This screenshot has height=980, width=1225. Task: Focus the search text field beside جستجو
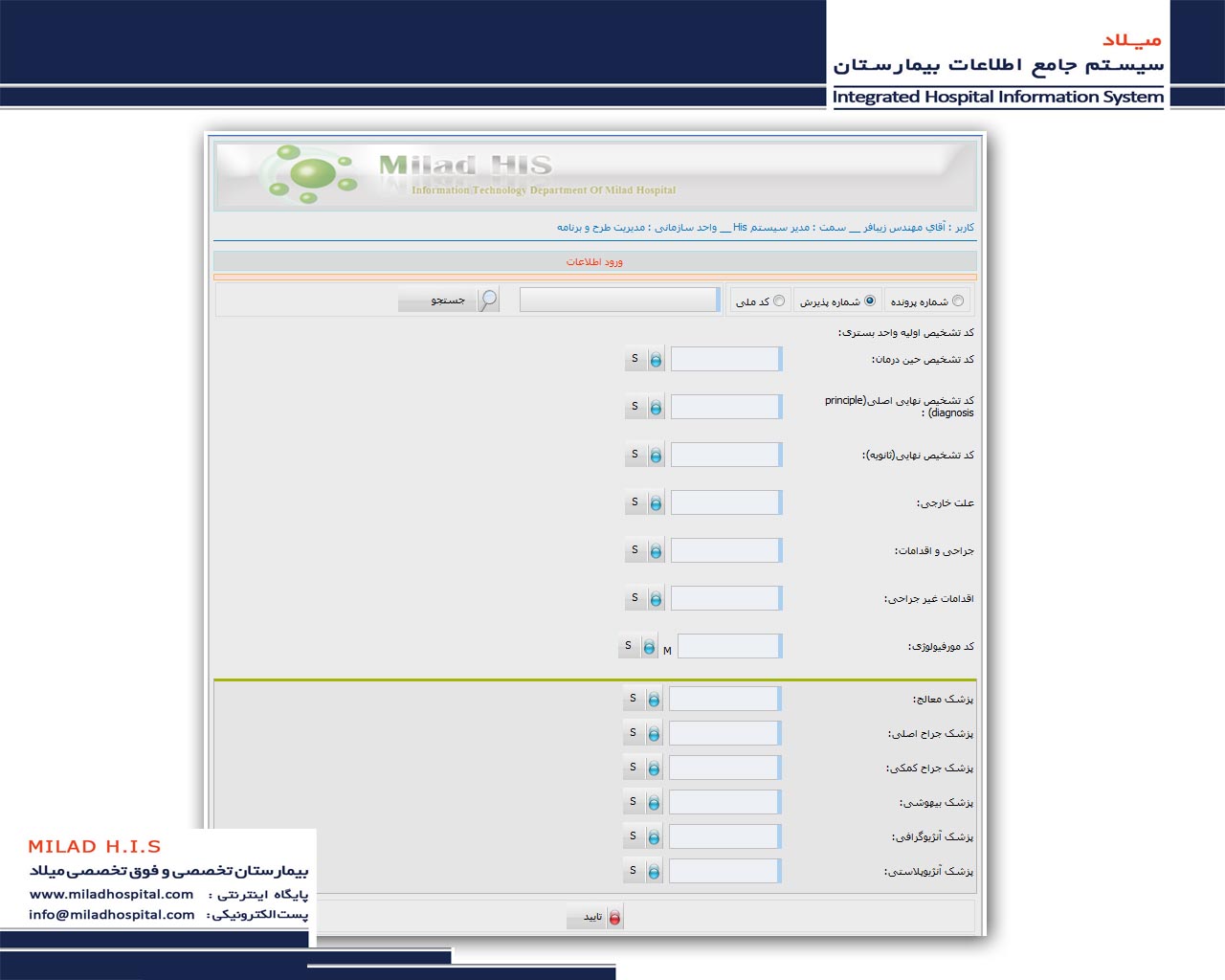[620, 300]
